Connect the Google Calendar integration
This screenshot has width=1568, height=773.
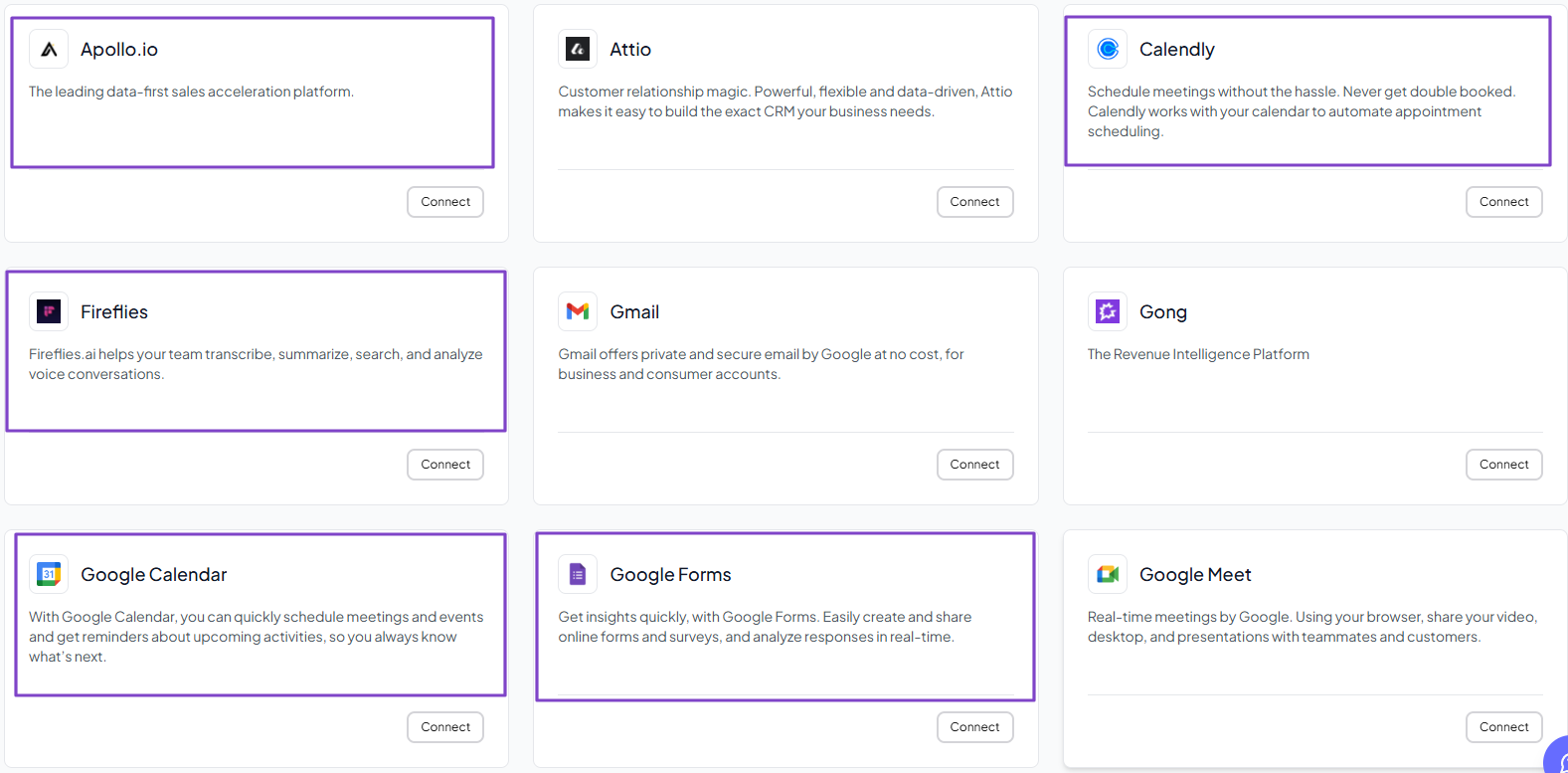tap(445, 727)
